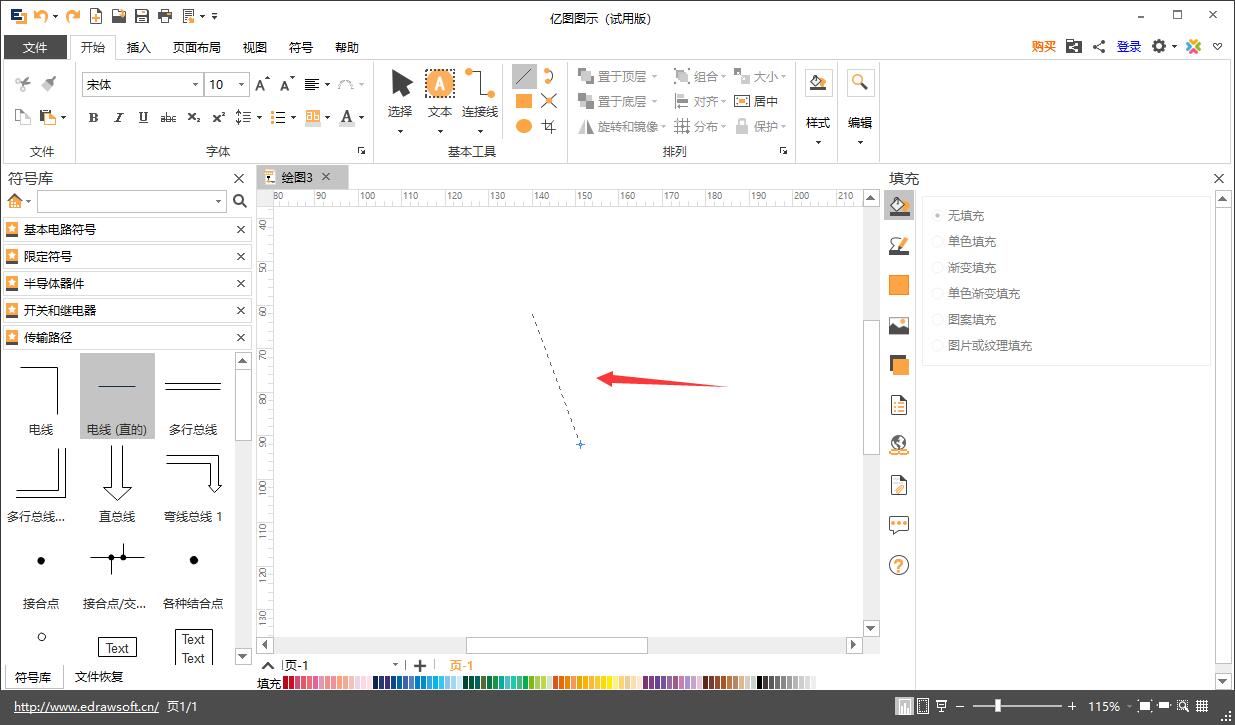Open the Shadow panel icon
Screen dimensions: 1235x725
click(x=899, y=365)
